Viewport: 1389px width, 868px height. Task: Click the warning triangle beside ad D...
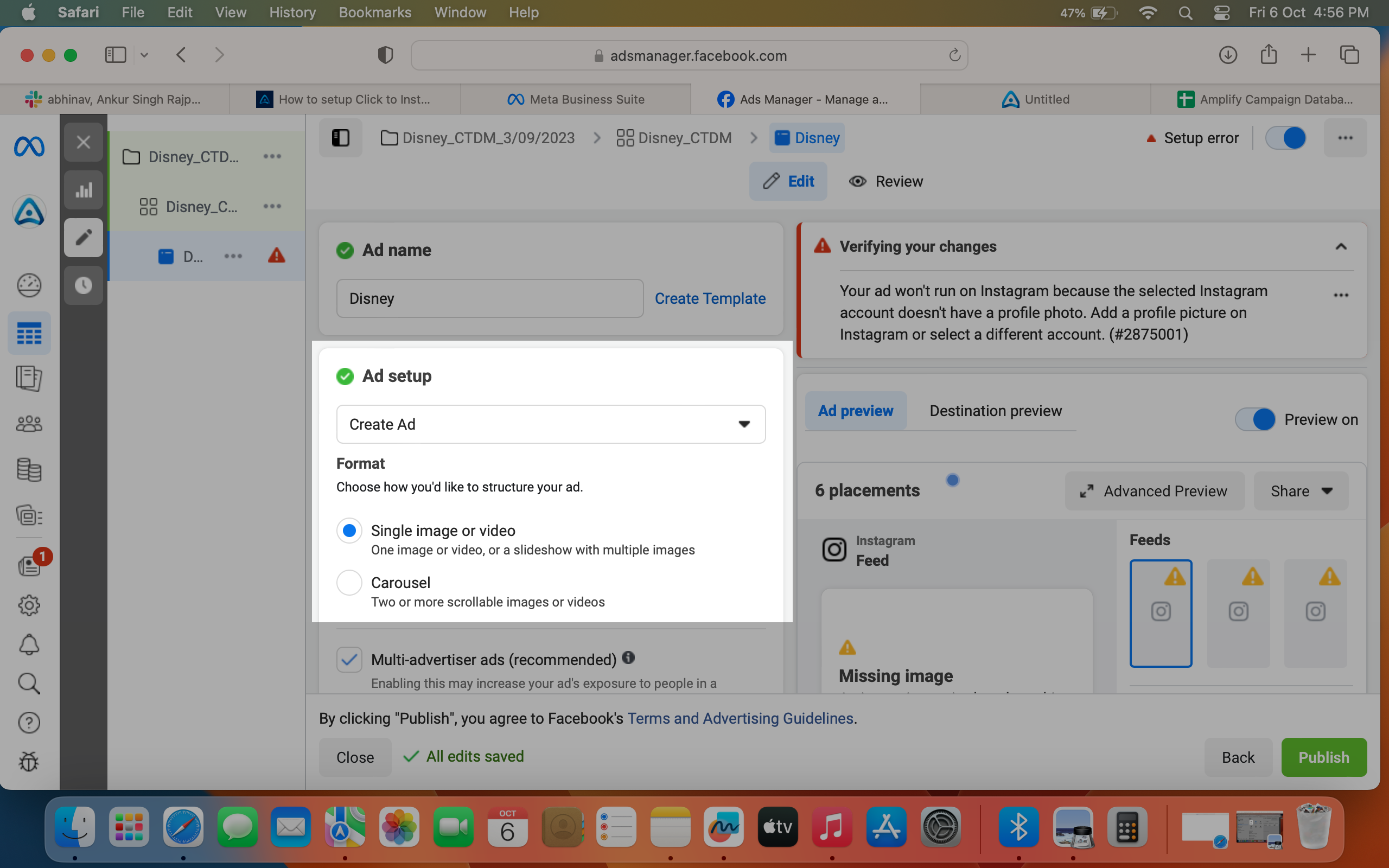[277, 256]
